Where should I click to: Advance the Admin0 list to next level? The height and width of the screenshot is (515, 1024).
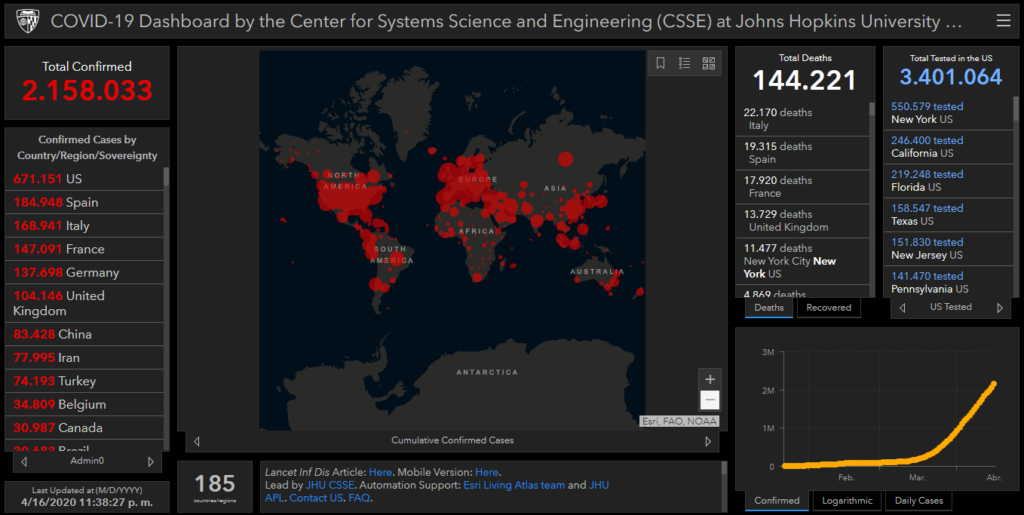coord(151,462)
